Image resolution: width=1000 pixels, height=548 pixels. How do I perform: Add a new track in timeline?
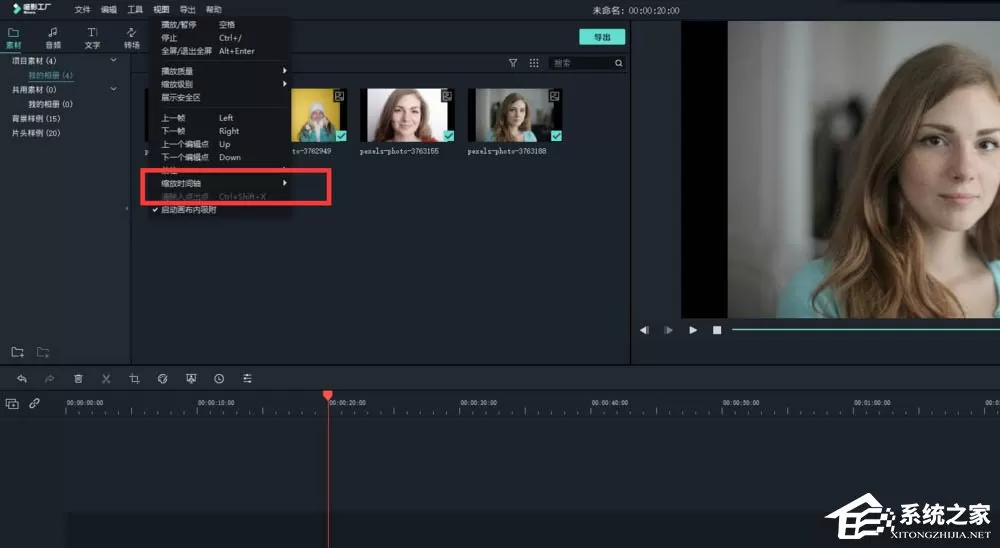point(11,403)
